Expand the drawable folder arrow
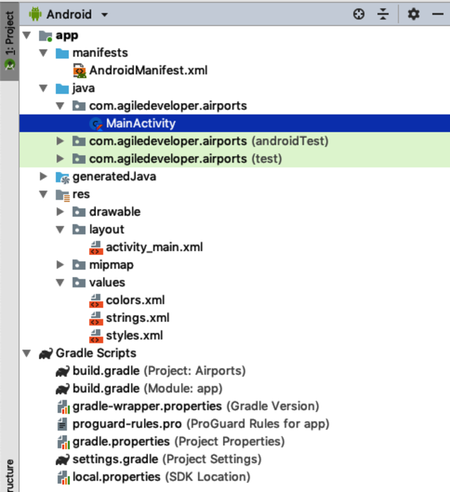The height and width of the screenshot is (492, 450). [60, 212]
